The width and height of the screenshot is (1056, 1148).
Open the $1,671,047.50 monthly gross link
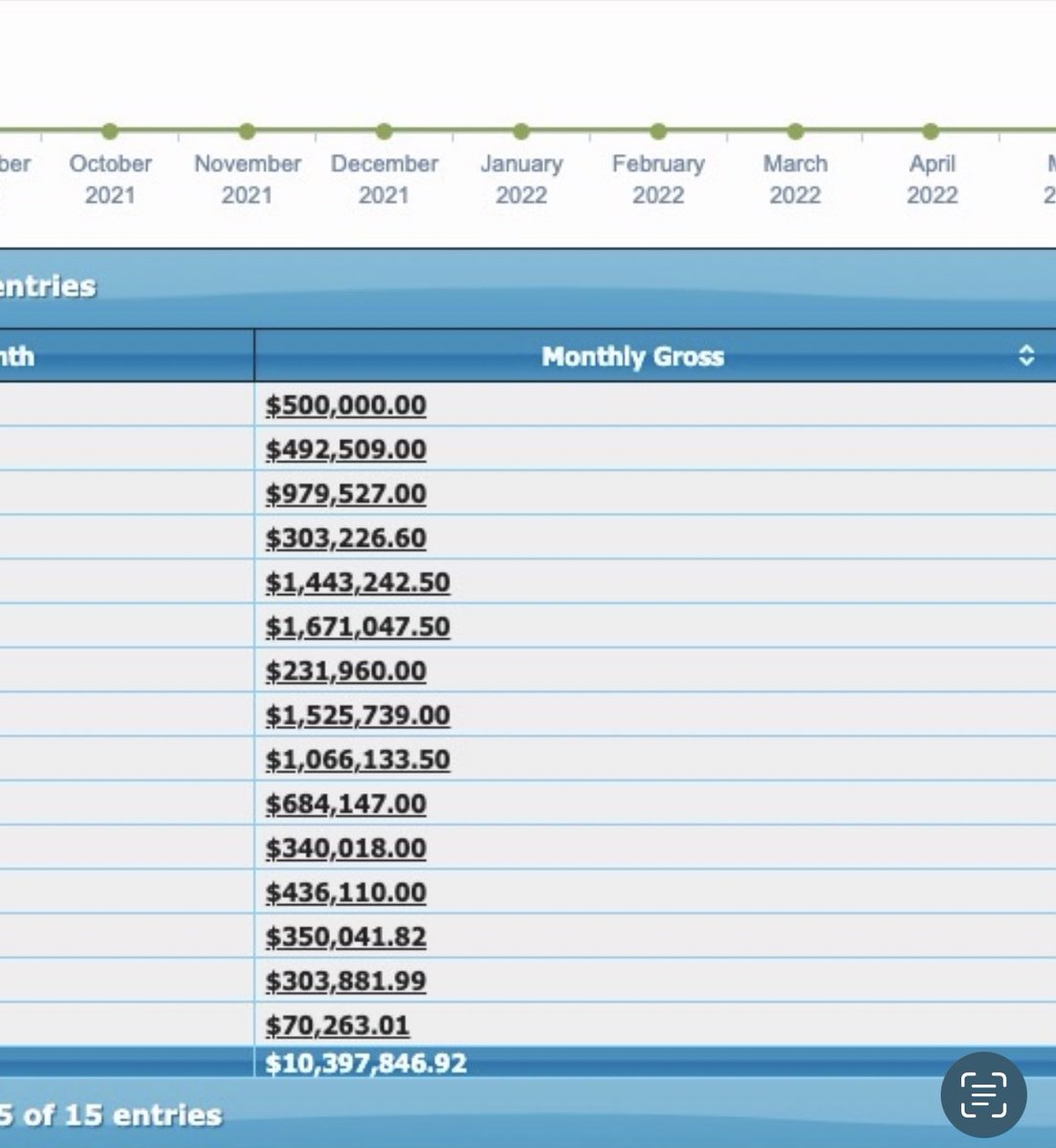(358, 627)
